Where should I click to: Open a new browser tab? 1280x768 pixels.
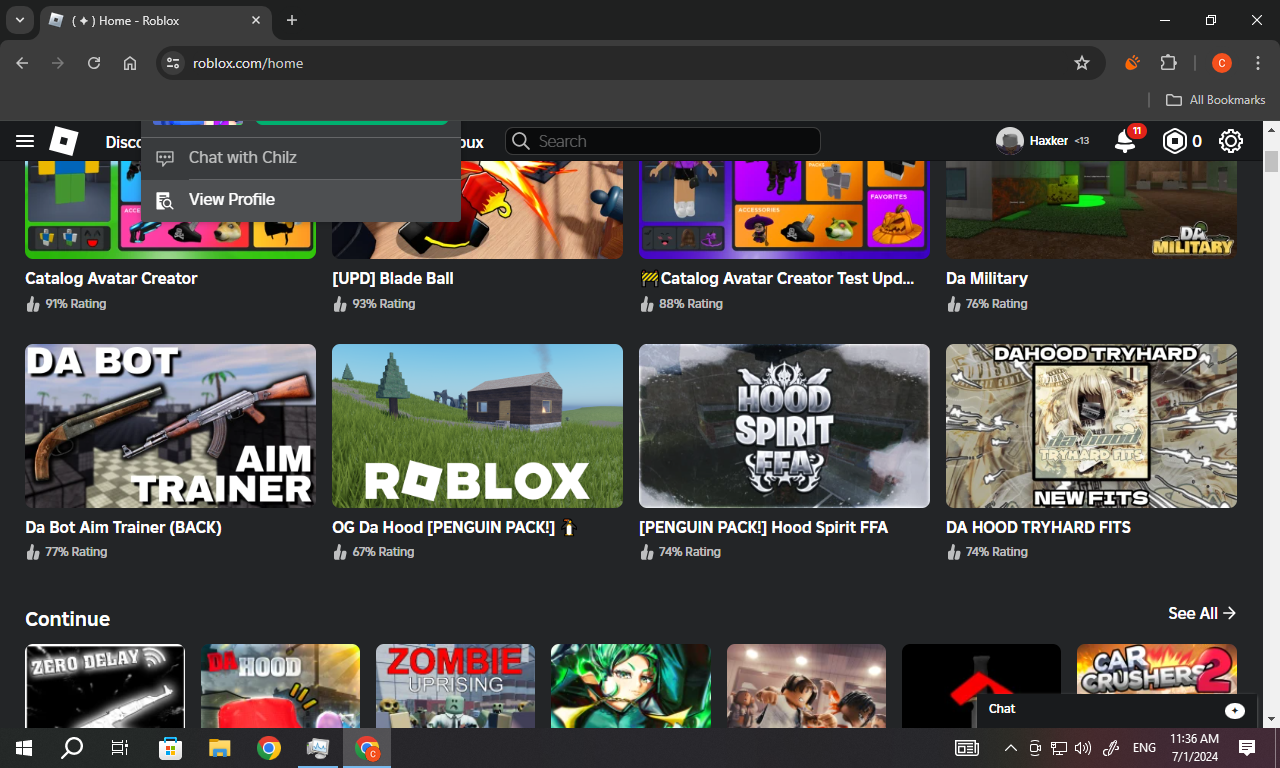pyautogui.click(x=292, y=20)
